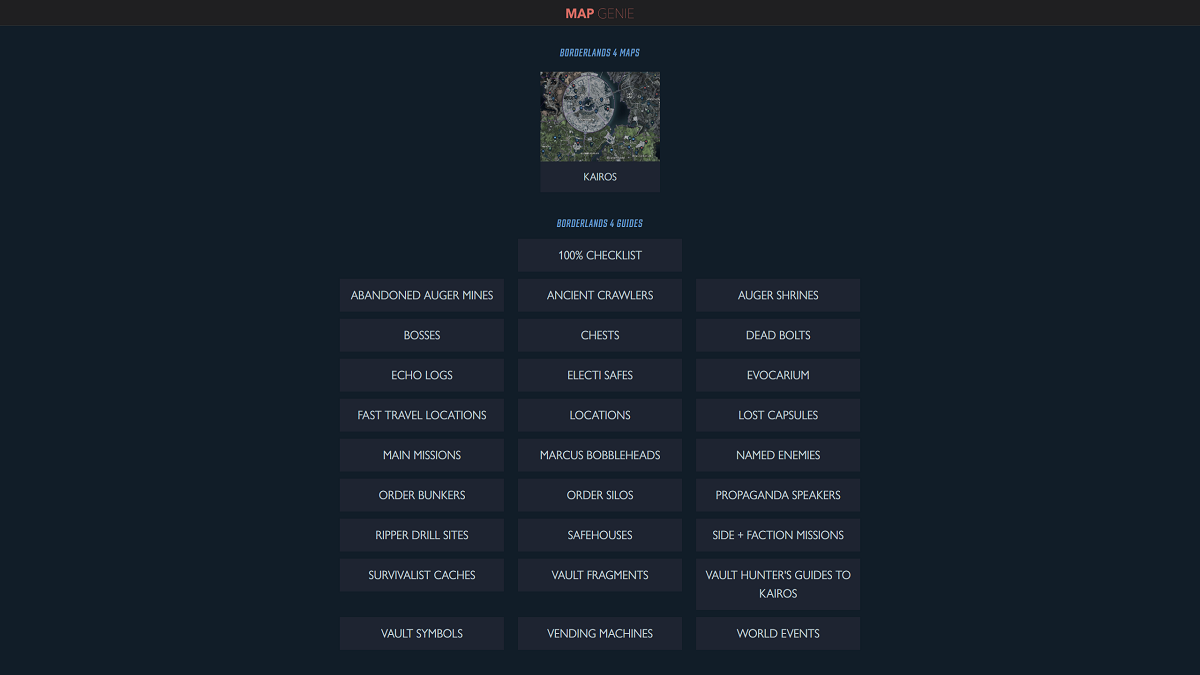Open the MARCUS BOBBLEHEADS guide
The width and height of the screenshot is (1200, 675).
[x=599, y=455]
